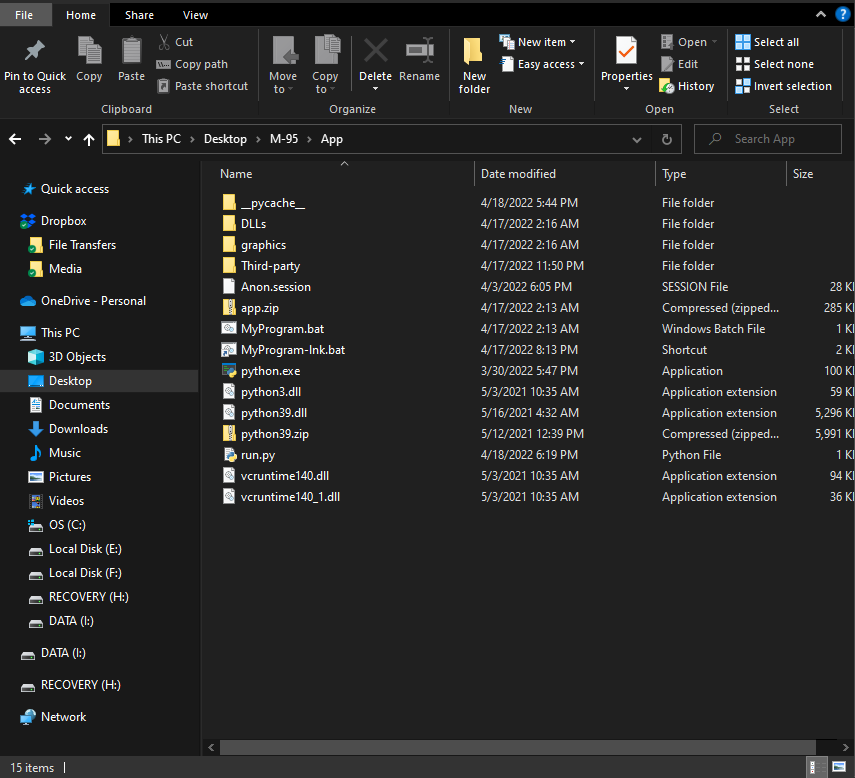Screen dimensions: 855x778
Task: Click the Paste ribbon icon
Action: tap(131, 51)
